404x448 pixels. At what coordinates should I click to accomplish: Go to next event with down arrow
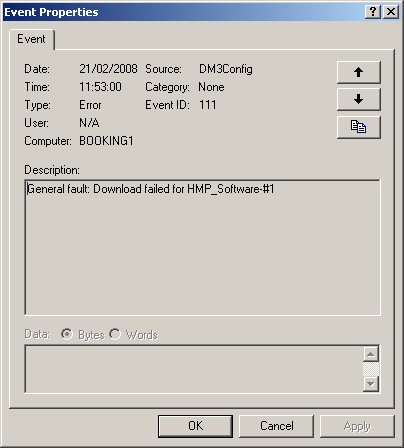click(359, 99)
